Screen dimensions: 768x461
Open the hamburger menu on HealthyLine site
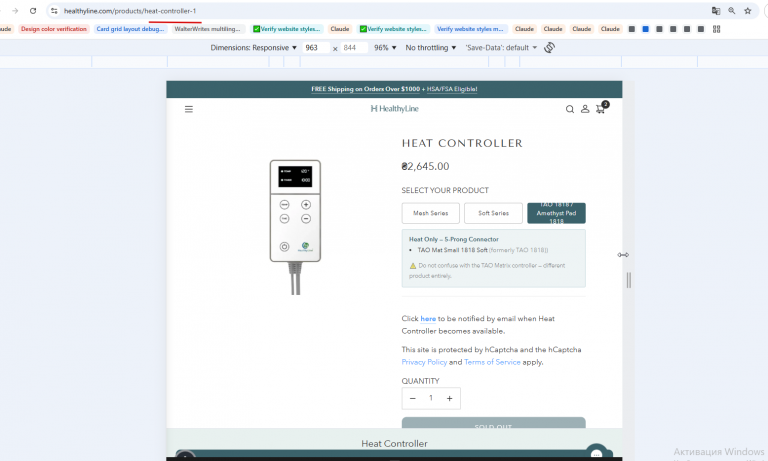[x=189, y=109]
